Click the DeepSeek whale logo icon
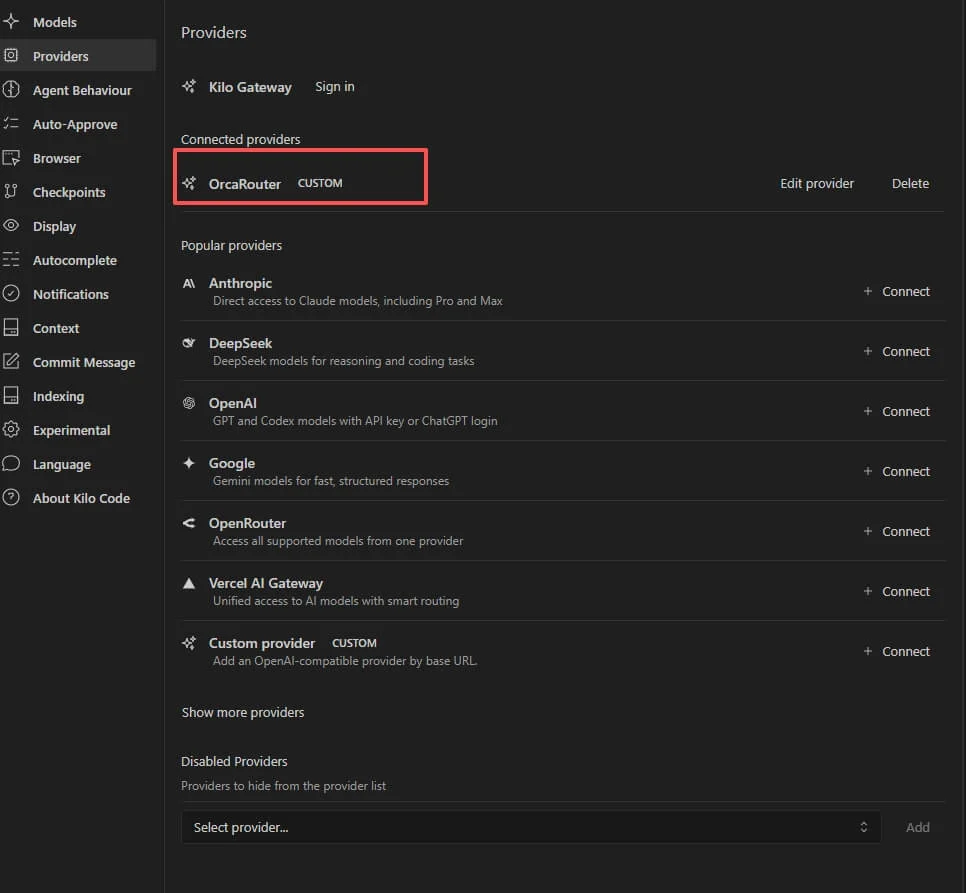This screenshot has width=966, height=893. [x=189, y=343]
